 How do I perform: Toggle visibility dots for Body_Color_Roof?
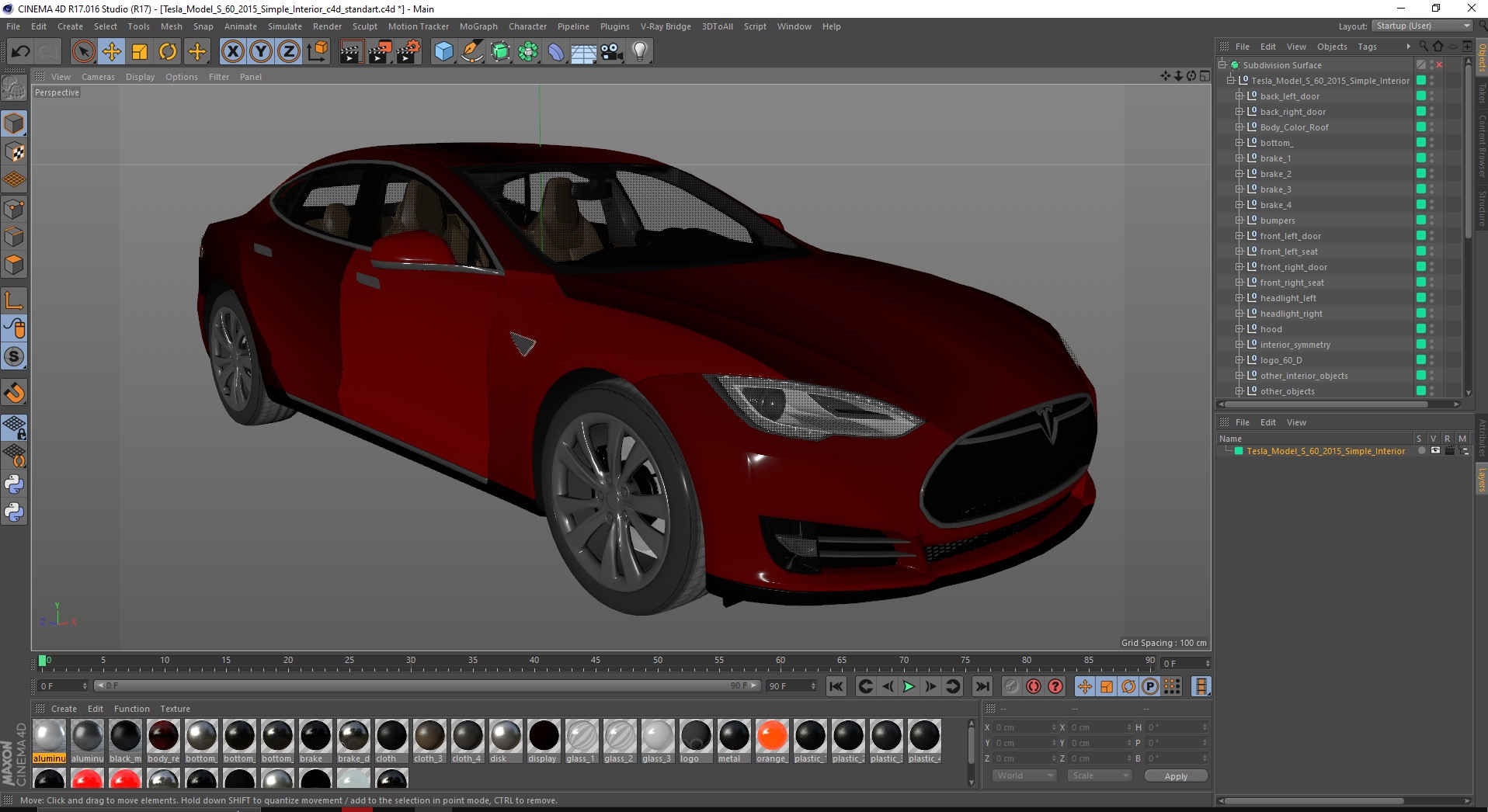1431,127
